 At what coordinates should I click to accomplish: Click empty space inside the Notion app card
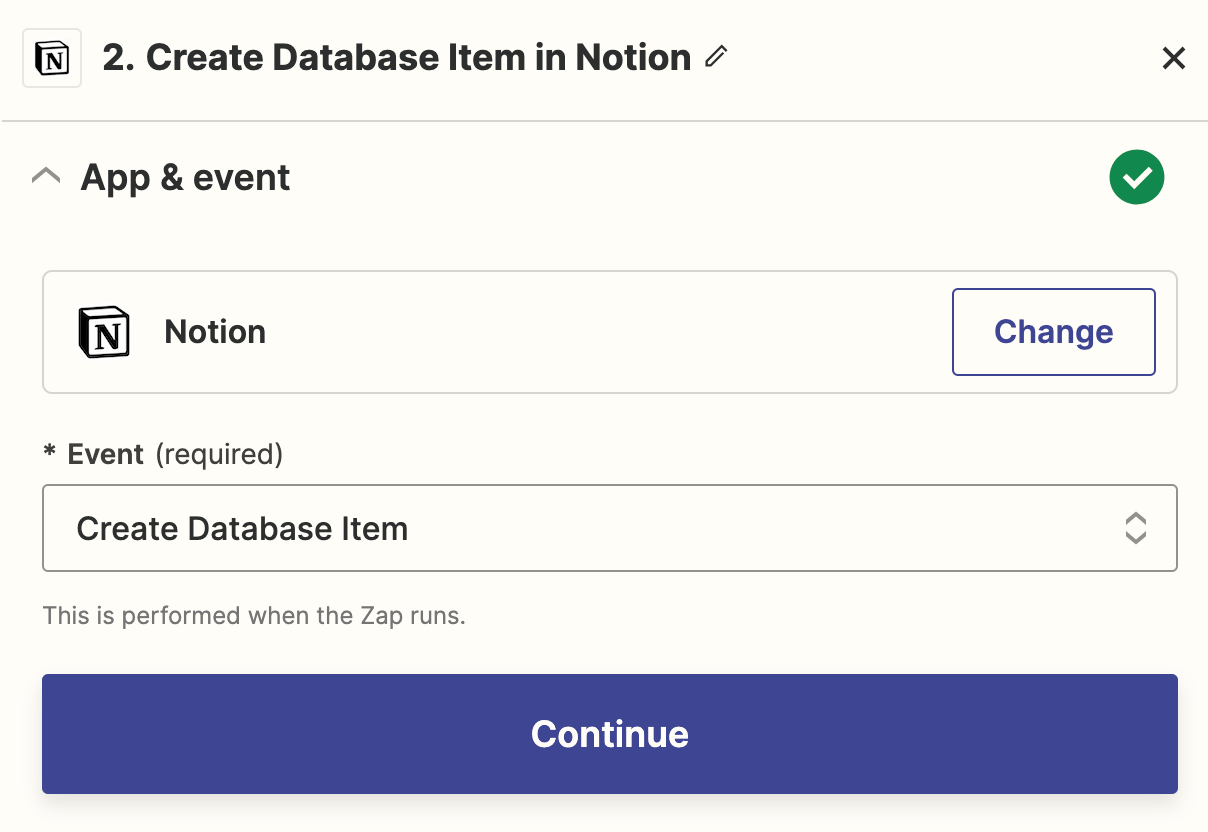point(600,332)
